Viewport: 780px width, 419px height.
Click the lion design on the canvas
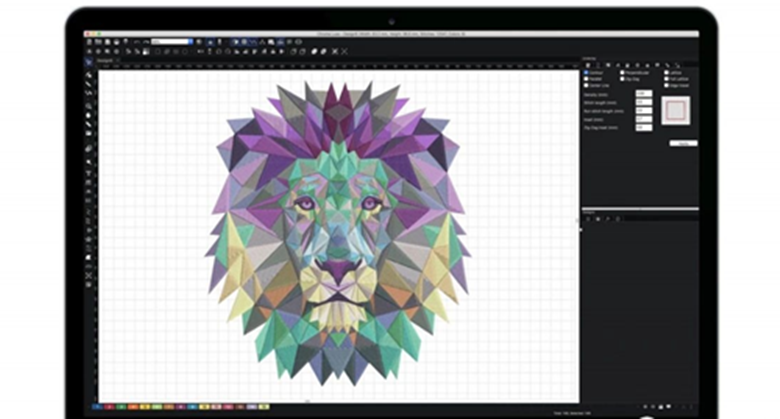[x=339, y=229]
